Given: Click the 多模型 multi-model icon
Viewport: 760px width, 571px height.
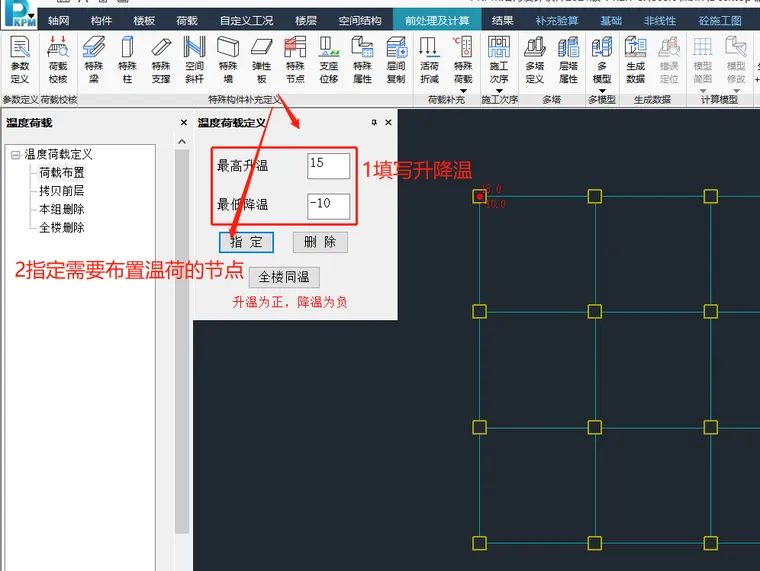Looking at the screenshot, I should click(602, 60).
